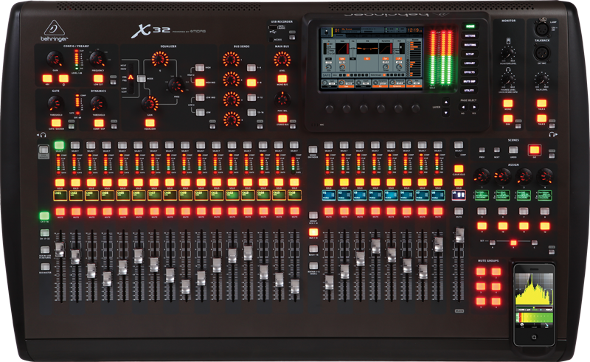Click the preamp Gain knob
The height and width of the screenshot is (362, 590).
(55, 59)
